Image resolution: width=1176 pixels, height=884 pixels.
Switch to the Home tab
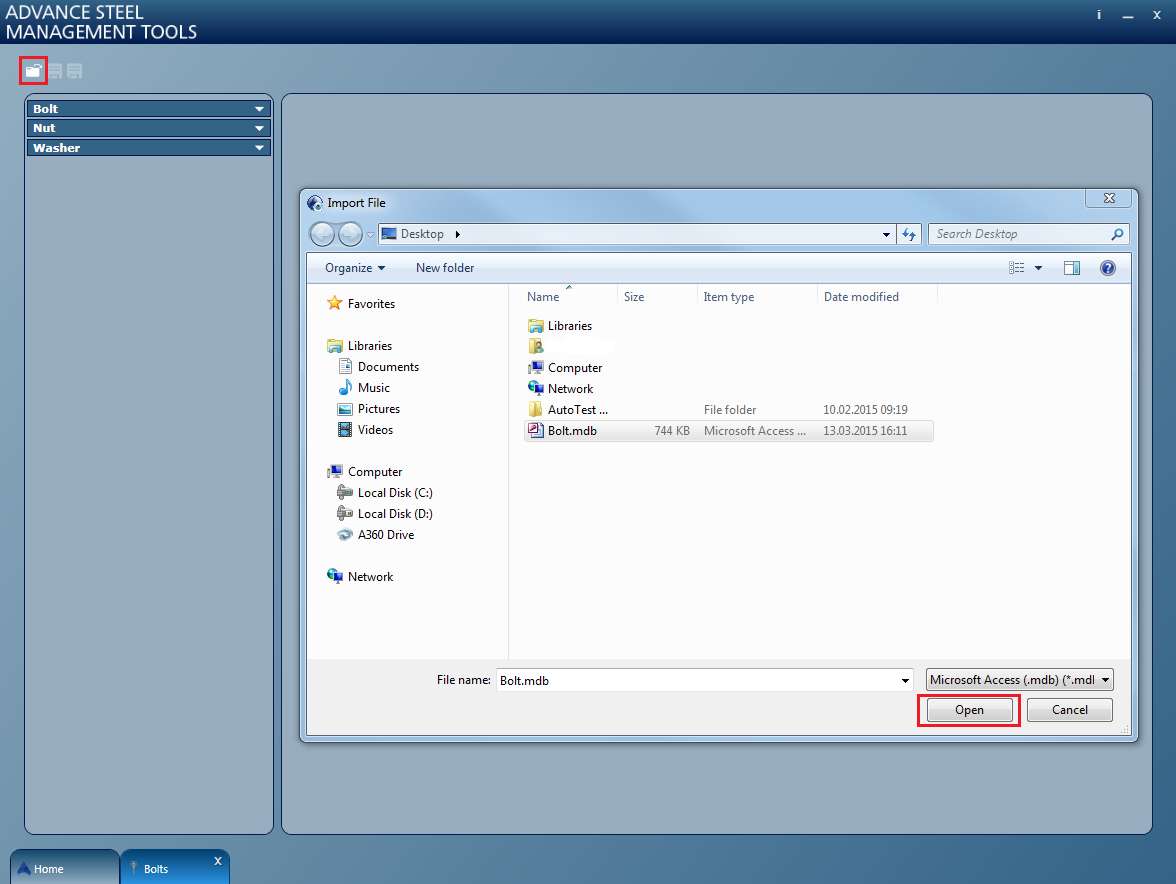point(64,868)
